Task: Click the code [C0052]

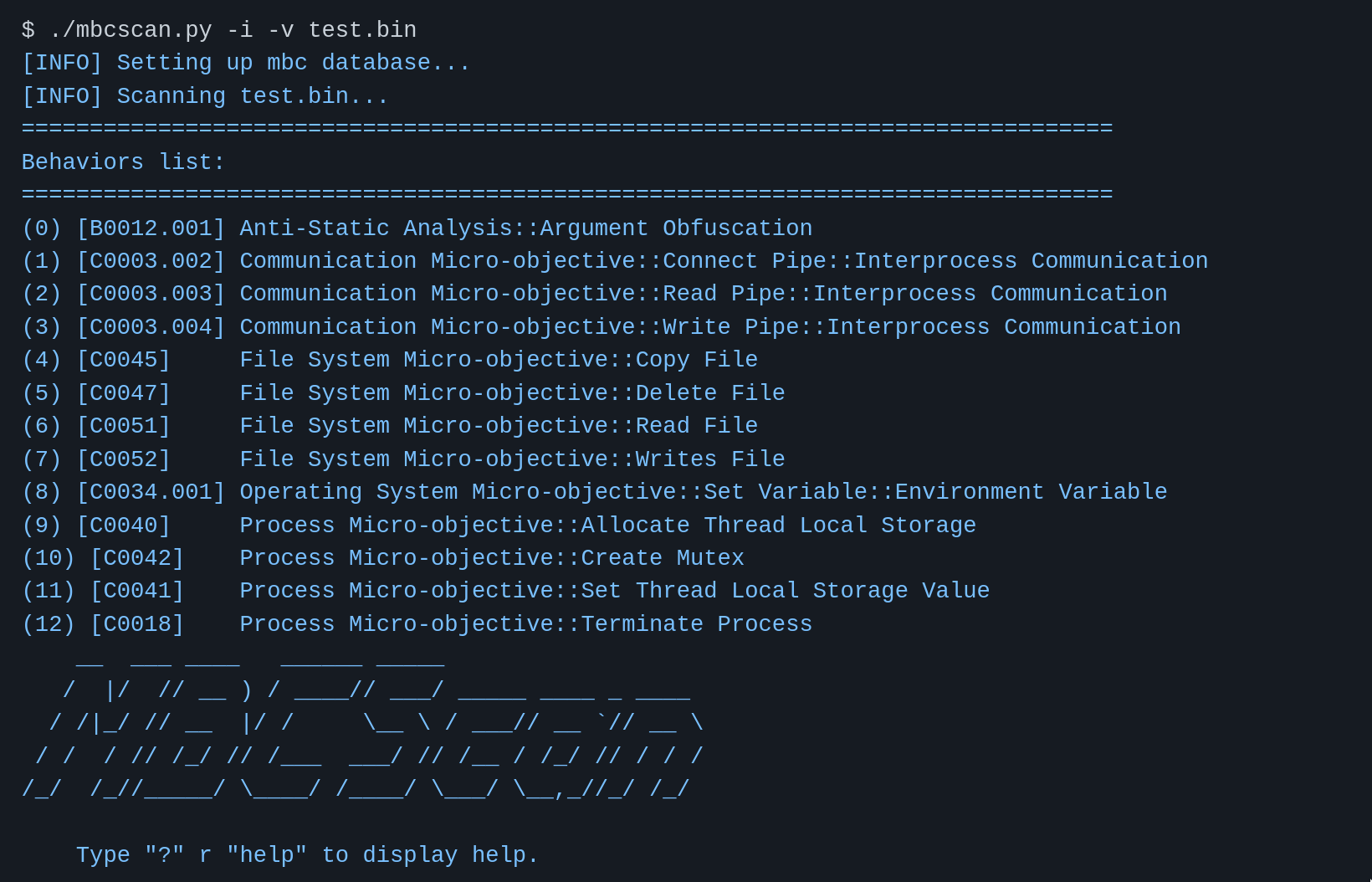Action: 123,459
